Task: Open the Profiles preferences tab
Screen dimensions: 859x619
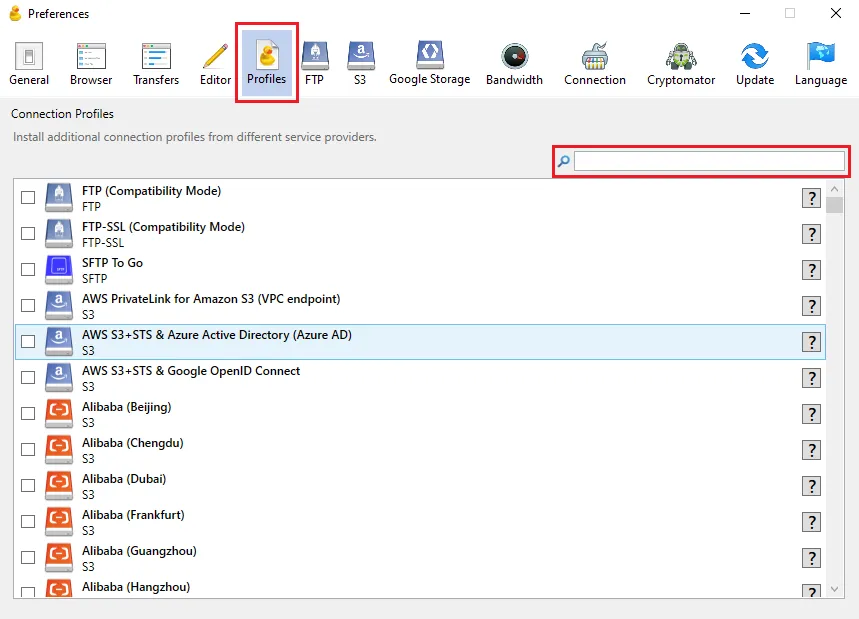Action: click(267, 62)
